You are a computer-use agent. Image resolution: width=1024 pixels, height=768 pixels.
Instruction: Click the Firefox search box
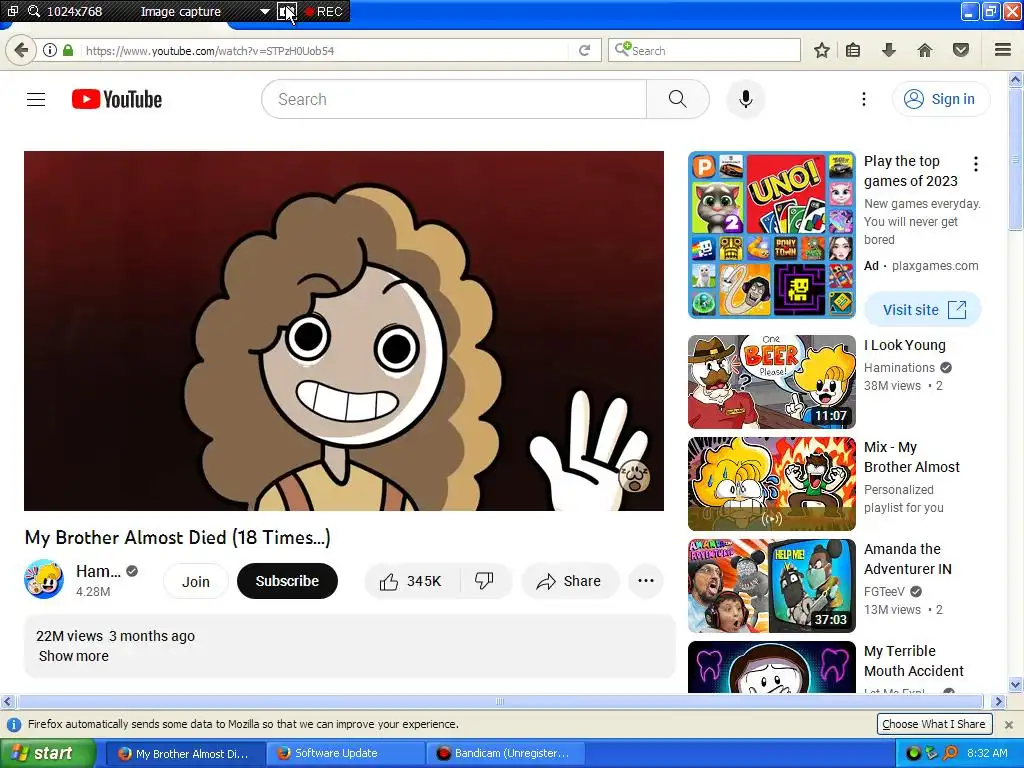704,50
